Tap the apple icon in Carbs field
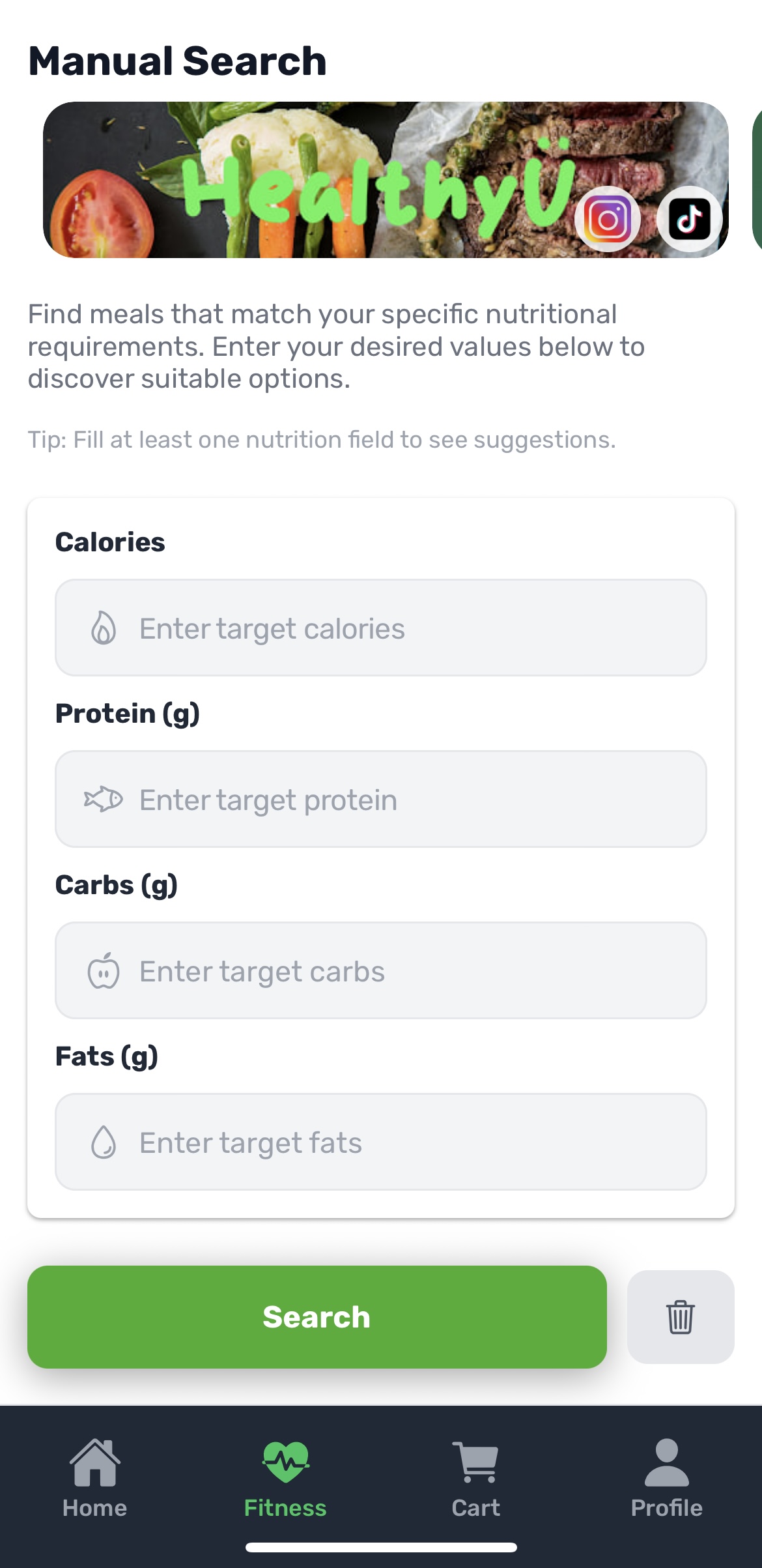This screenshot has width=762, height=1568. tap(104, 971)
